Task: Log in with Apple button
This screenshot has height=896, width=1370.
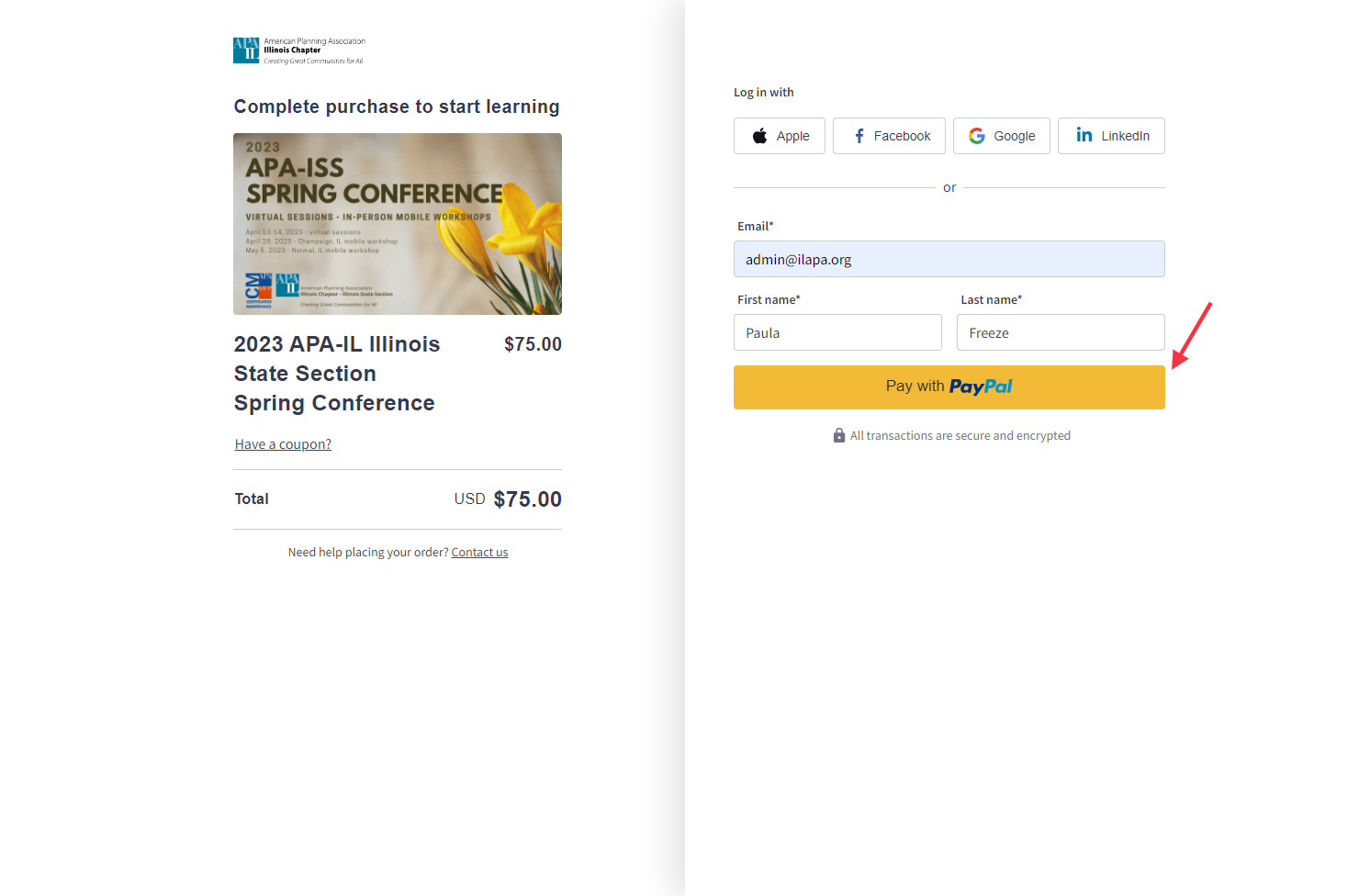Action: pyautogui.click(x=780, y=136)
